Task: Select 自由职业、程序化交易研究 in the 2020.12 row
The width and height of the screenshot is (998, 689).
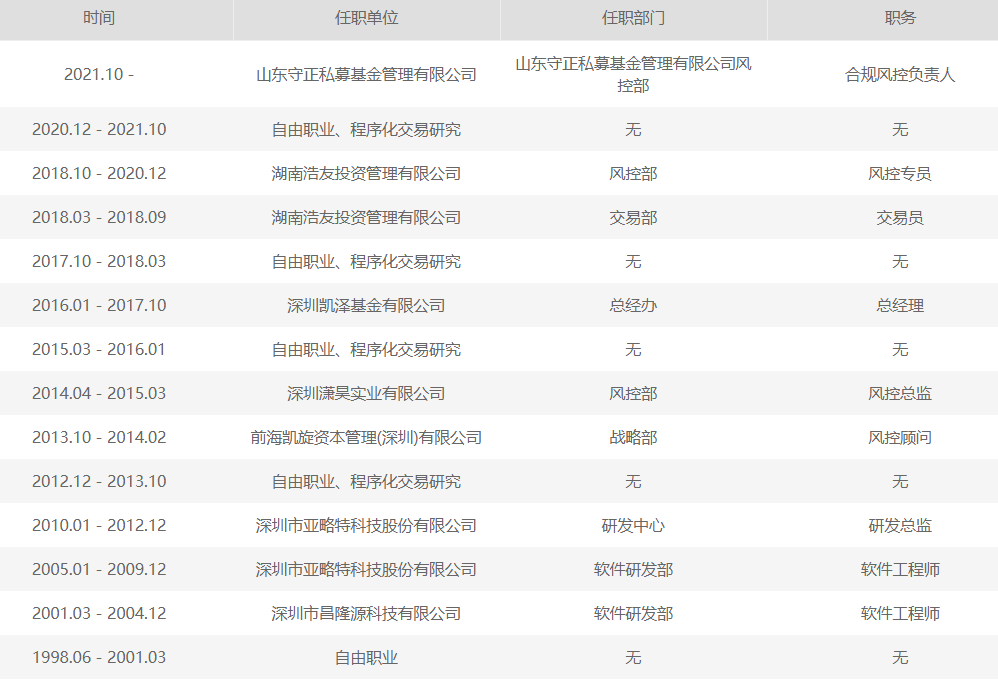Action: click(366, 129)
